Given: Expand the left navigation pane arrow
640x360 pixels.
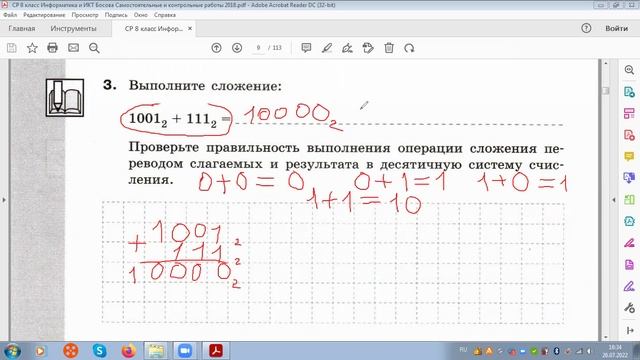Looking at the screenshot, I should click(4, 200).
